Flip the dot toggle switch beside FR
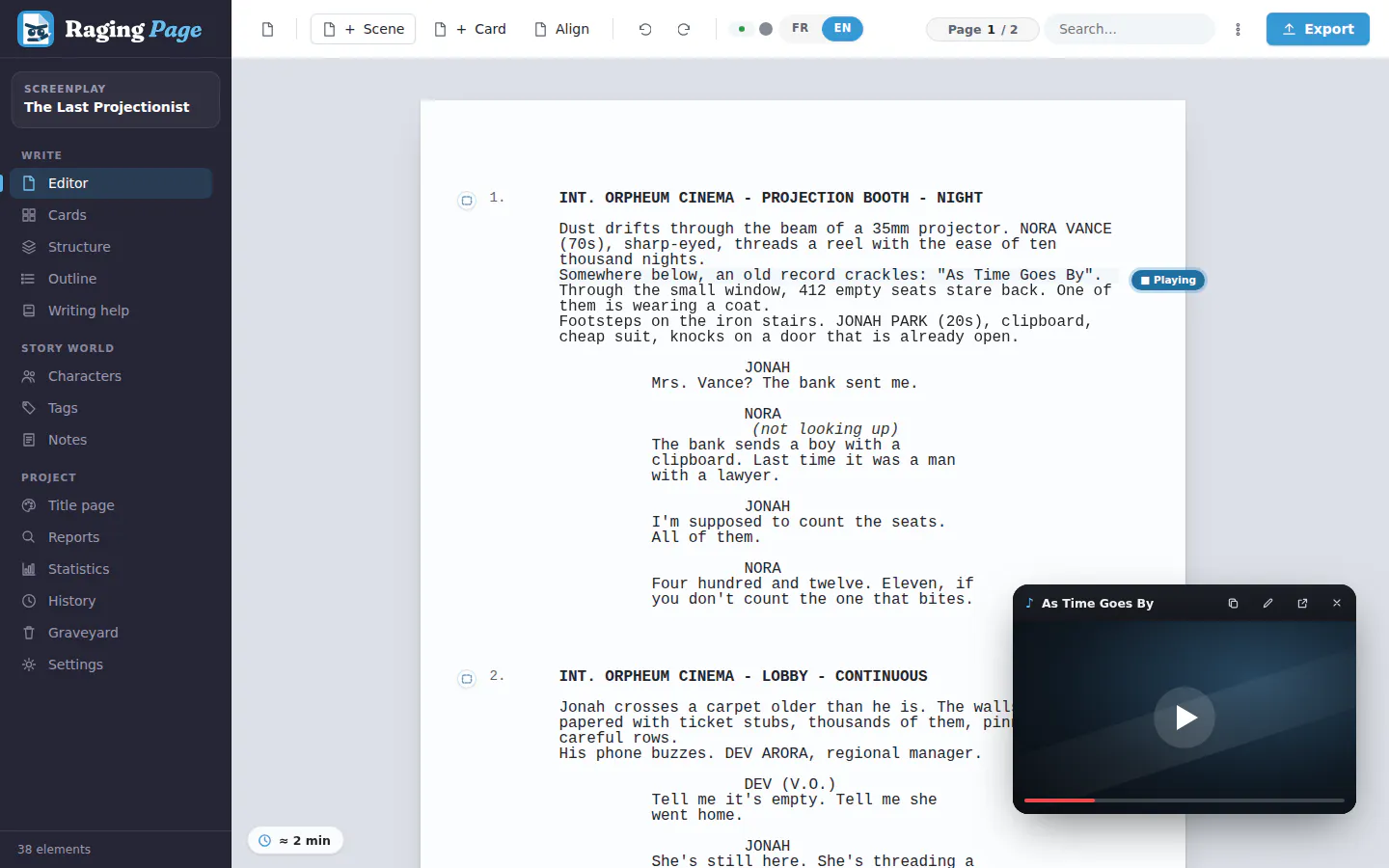1389x868 pixels. coord(753,29)
